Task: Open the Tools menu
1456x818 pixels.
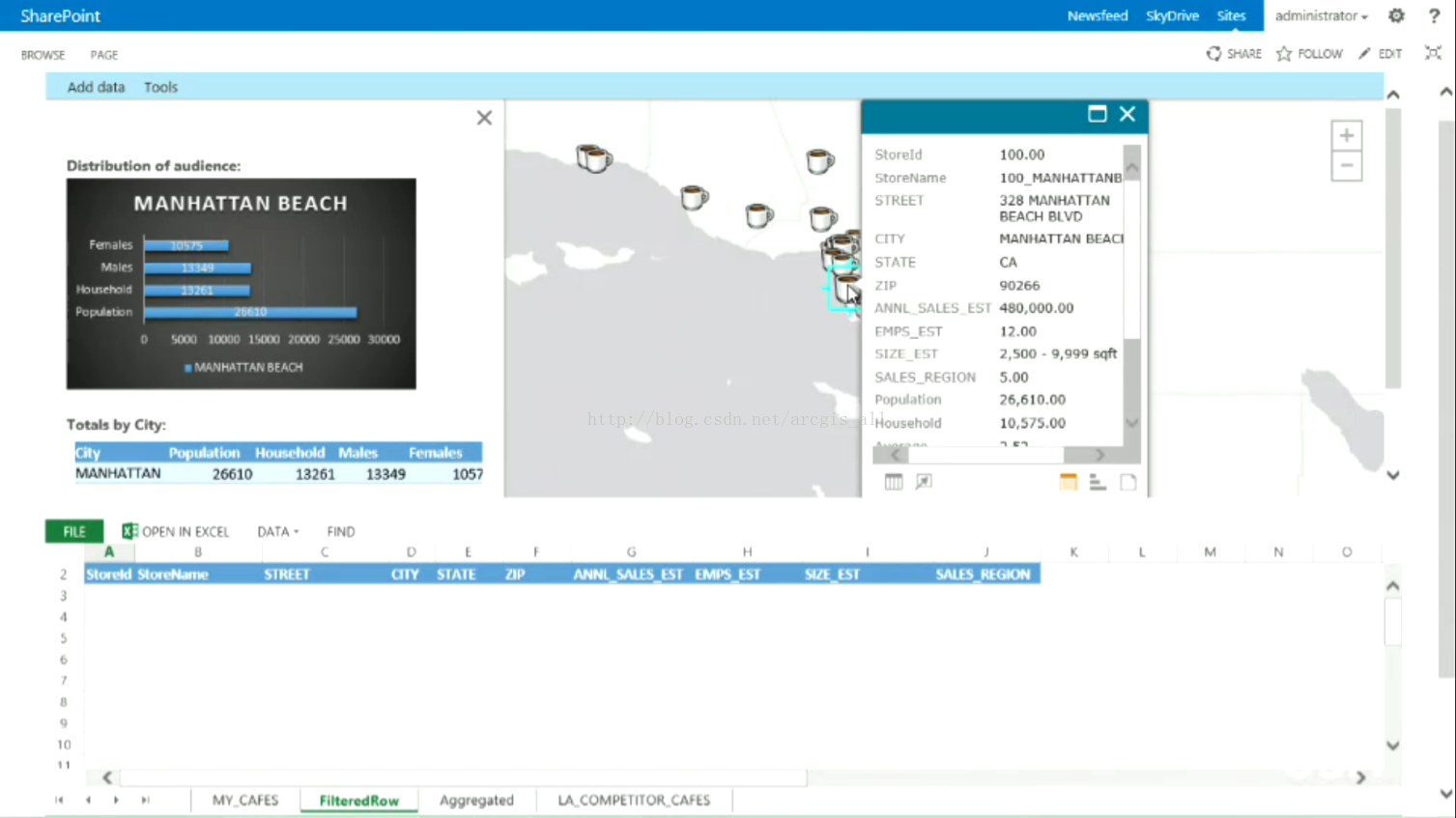Action: [160, 87]
